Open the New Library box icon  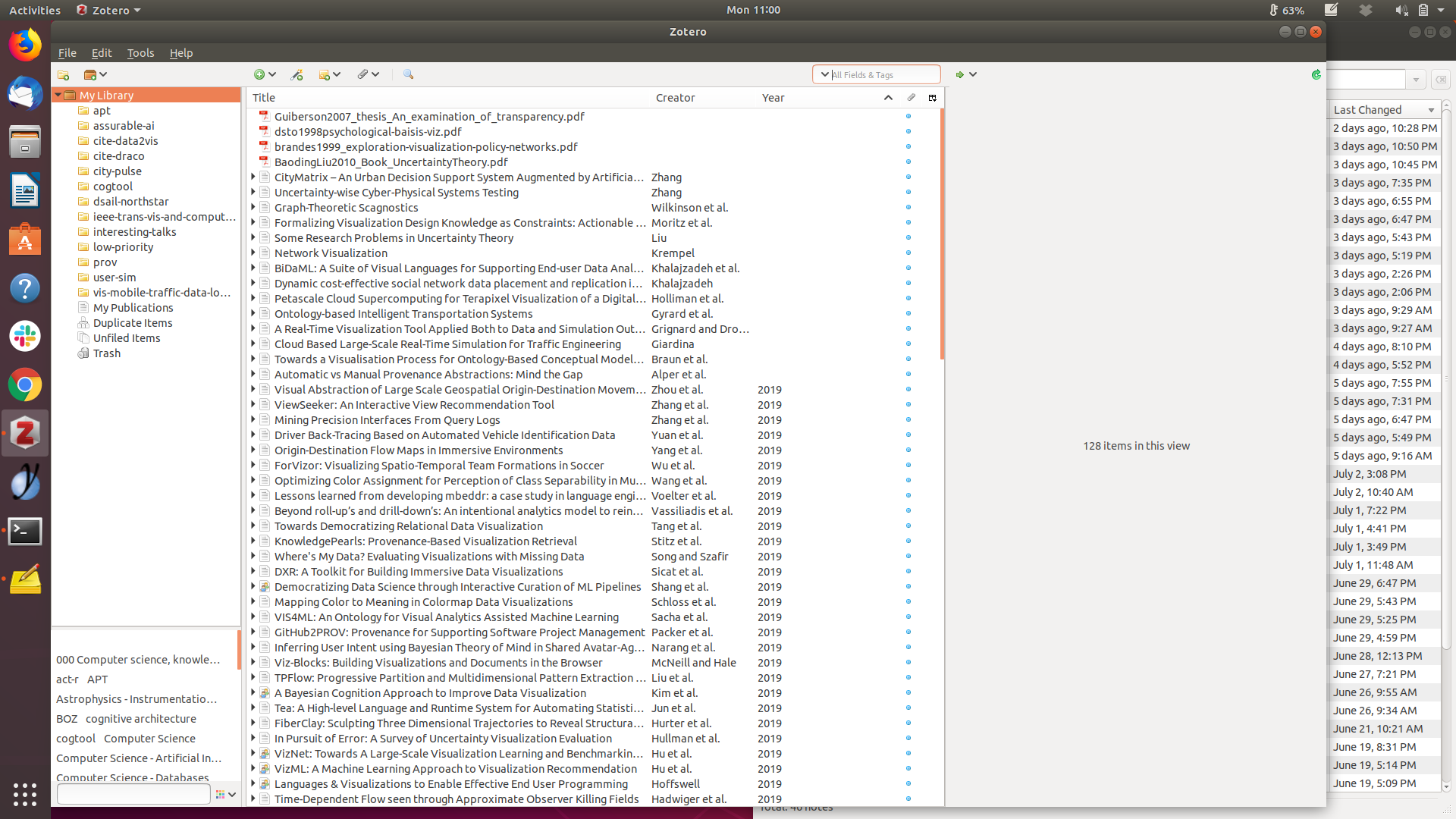(x=91, y=74)
